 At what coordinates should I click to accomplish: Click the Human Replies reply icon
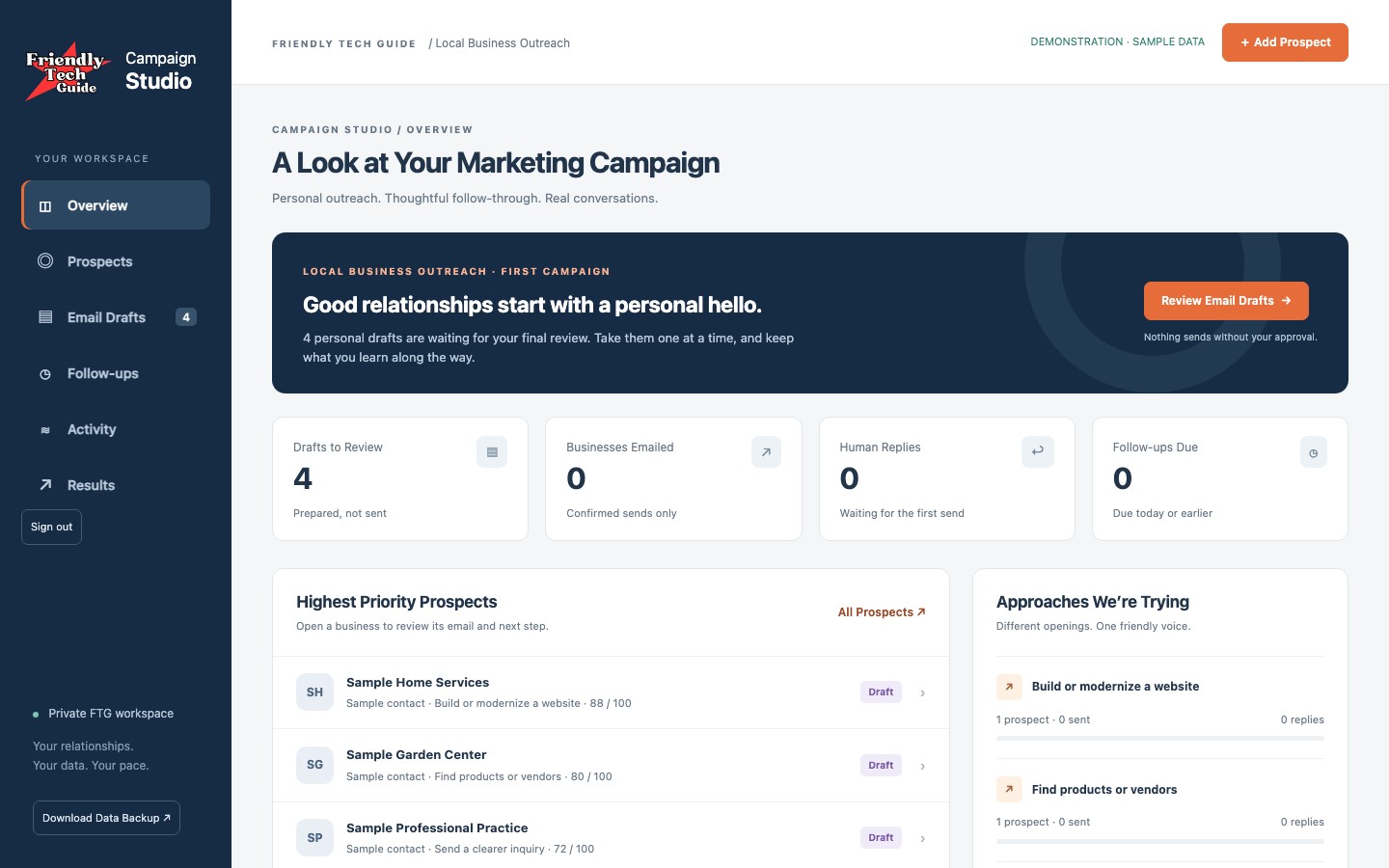click(1038, 451)
